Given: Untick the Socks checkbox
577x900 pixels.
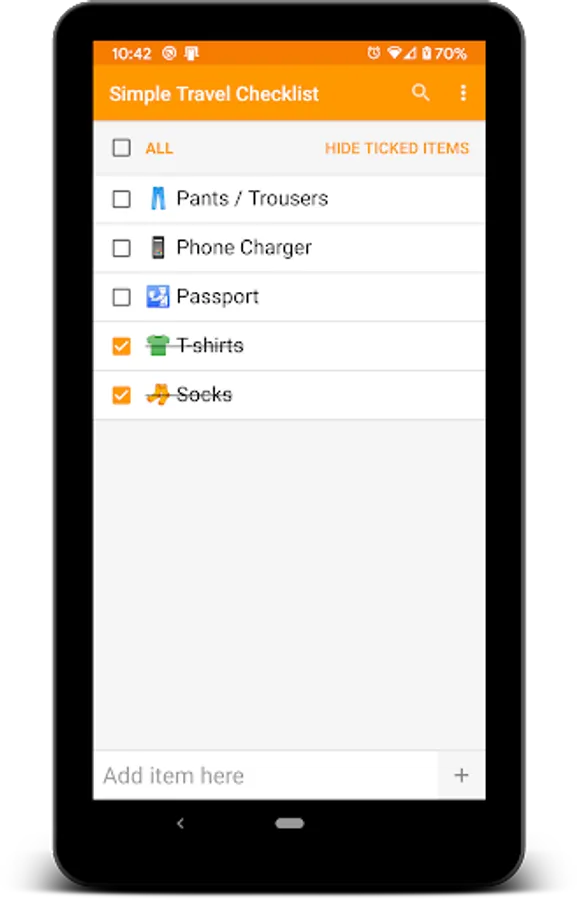Looking at the screenshot, I should 122,395.
